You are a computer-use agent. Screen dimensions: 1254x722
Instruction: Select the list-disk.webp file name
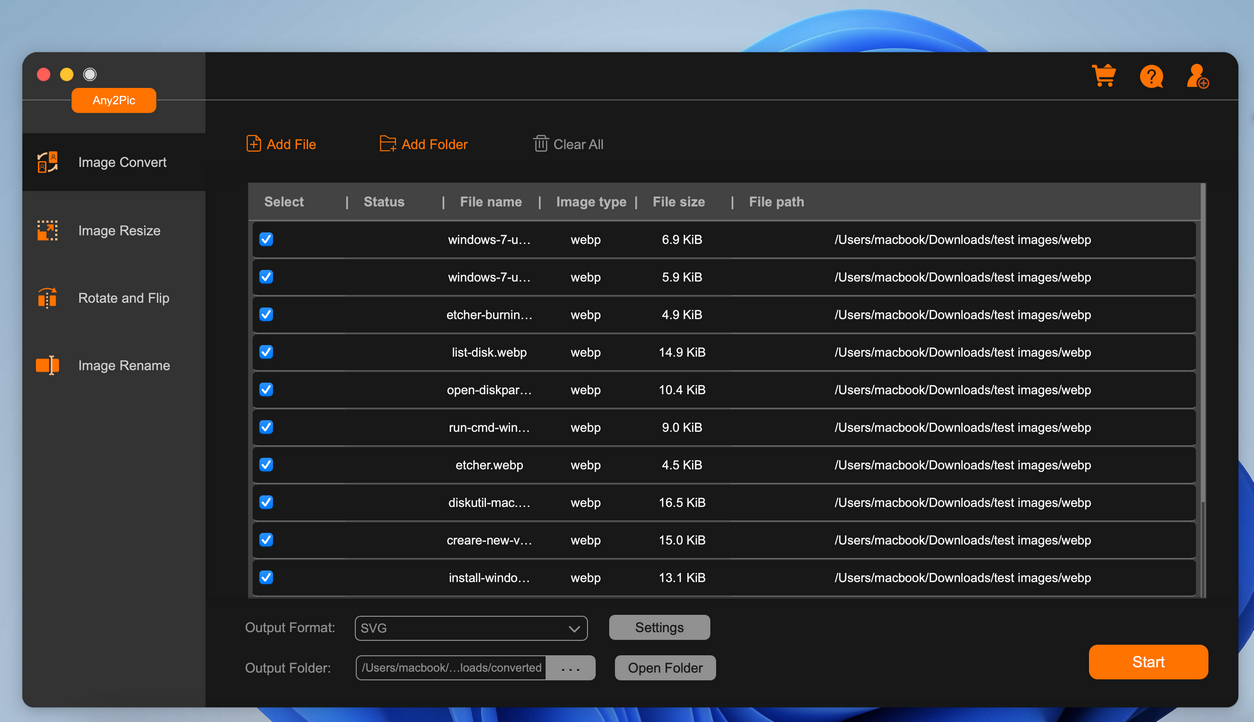489,352
